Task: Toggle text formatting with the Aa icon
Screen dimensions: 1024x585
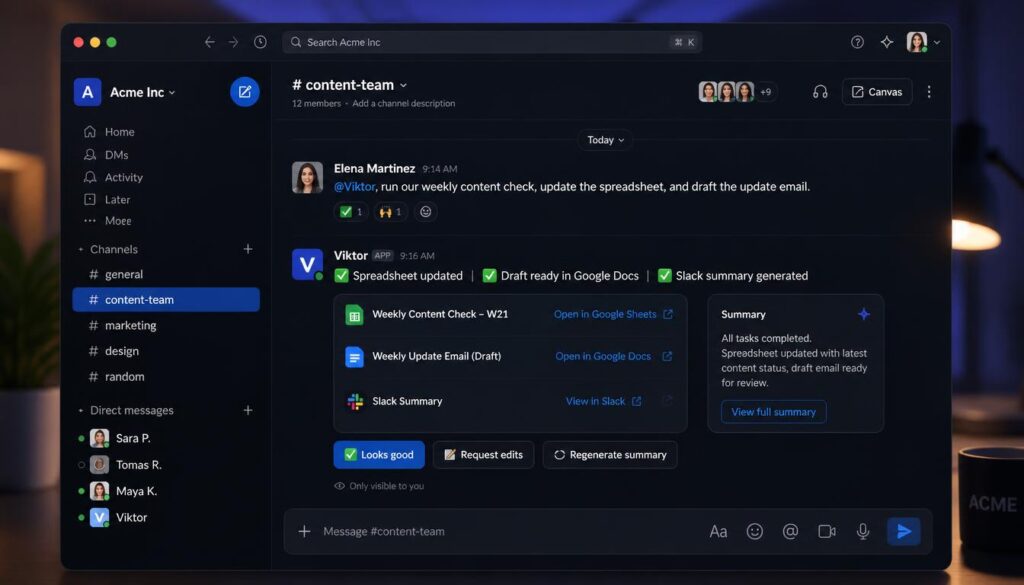Action: [718, 531]
